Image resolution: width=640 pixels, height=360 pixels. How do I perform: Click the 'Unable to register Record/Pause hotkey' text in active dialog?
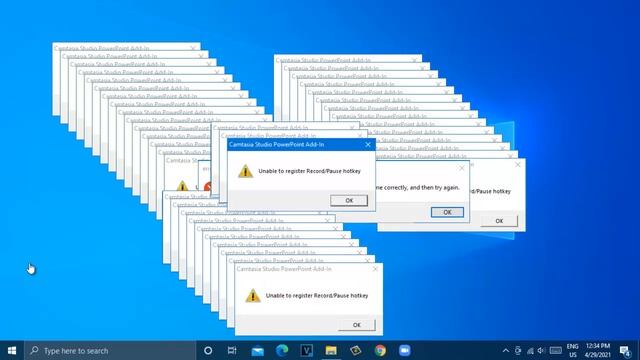point(309,171)
